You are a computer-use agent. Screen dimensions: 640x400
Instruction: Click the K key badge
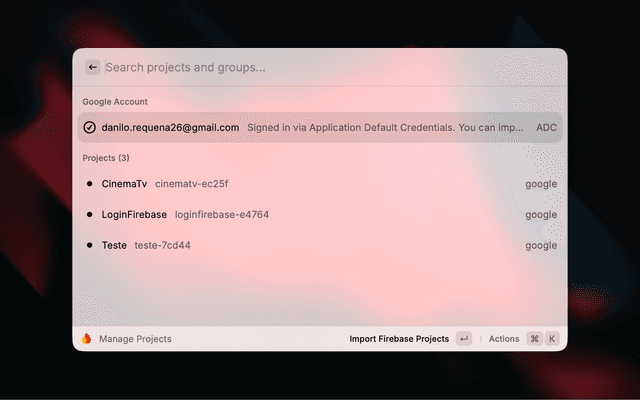point(552,338)
